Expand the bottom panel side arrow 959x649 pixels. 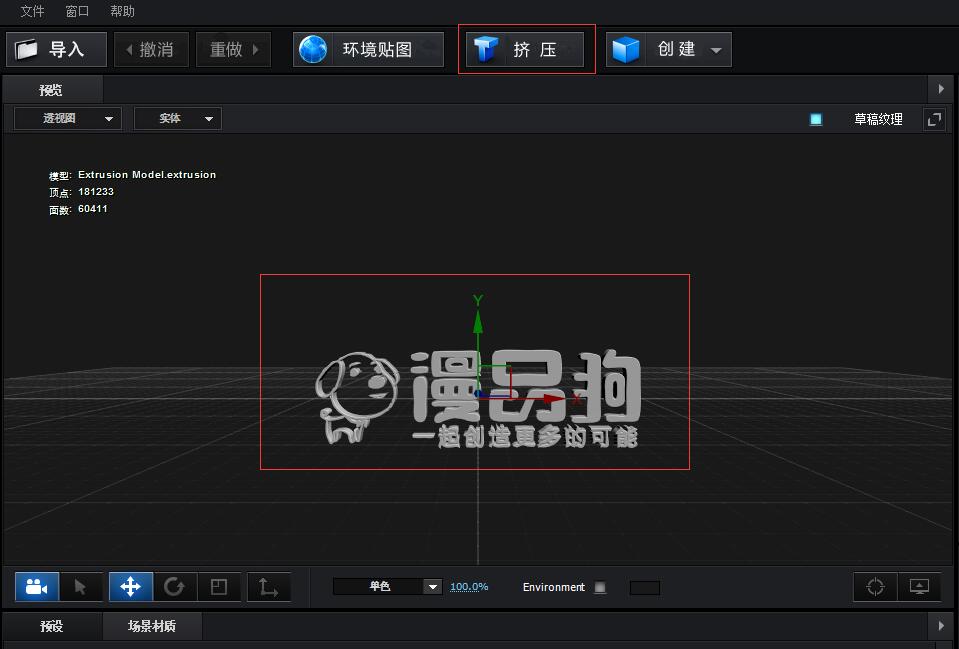pyautogui.click(x=941, y=626)
